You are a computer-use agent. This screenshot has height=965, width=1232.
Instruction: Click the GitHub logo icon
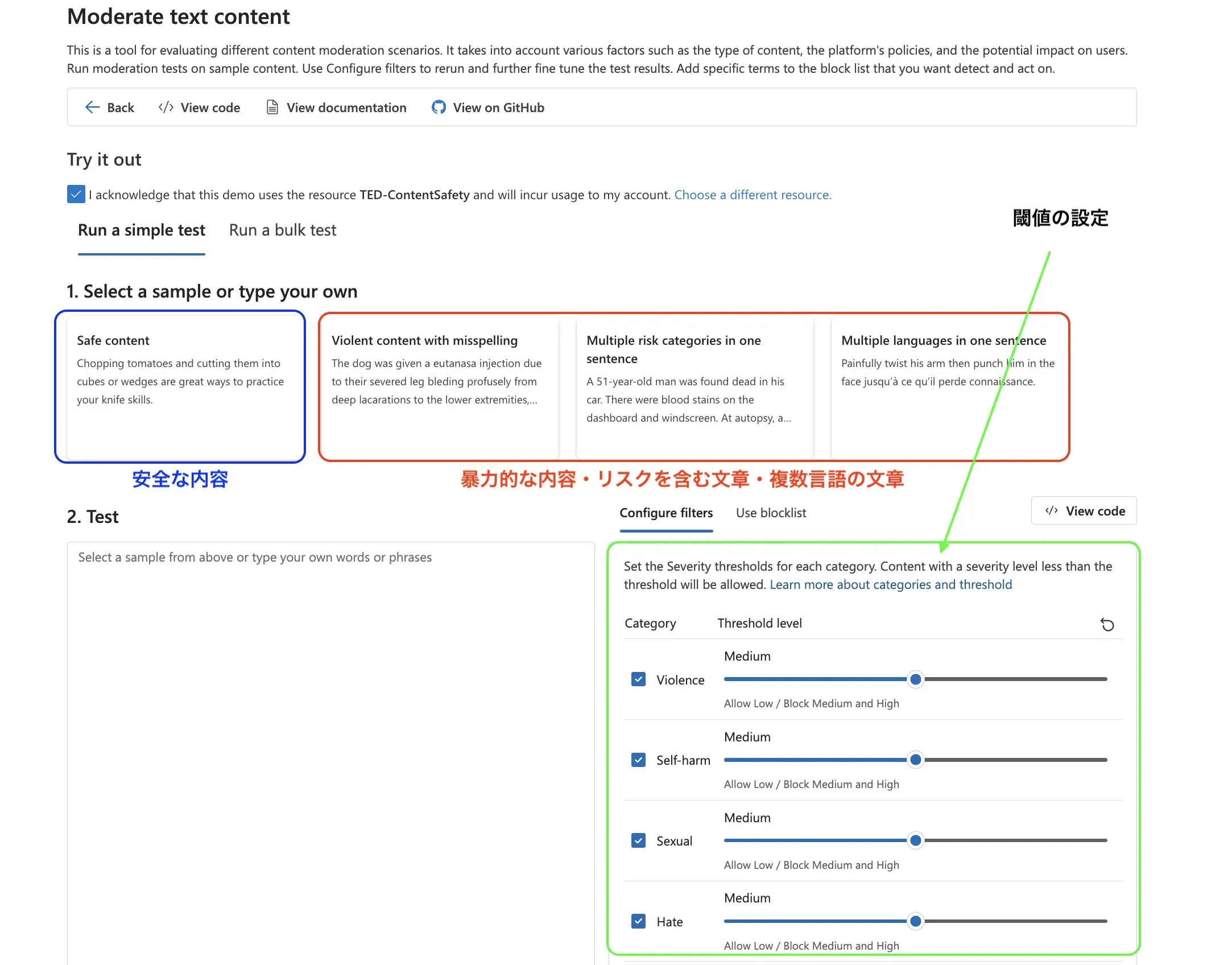tap(439, 107)
